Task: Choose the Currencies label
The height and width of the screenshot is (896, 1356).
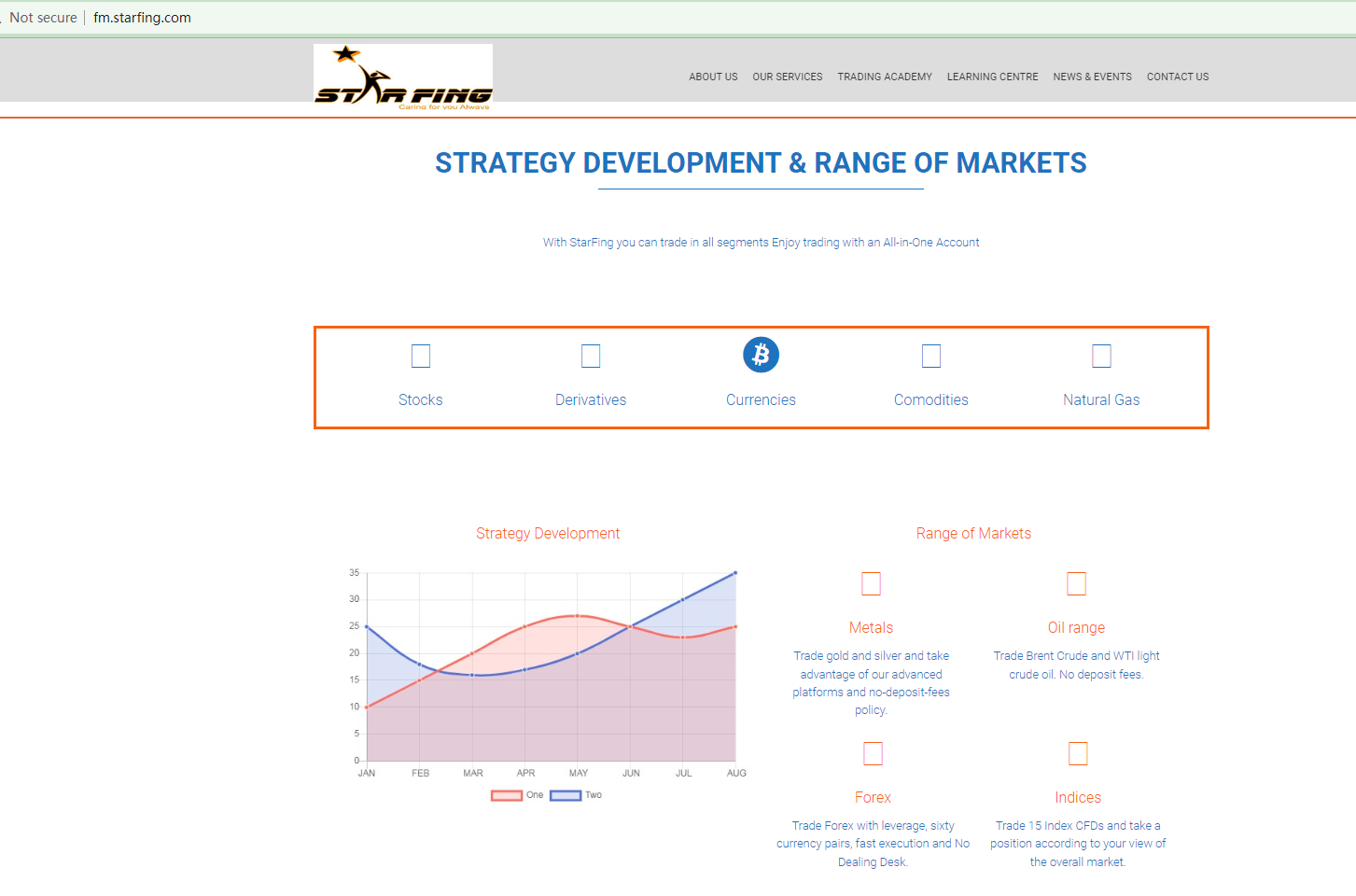Action: (x=762, y=399)
